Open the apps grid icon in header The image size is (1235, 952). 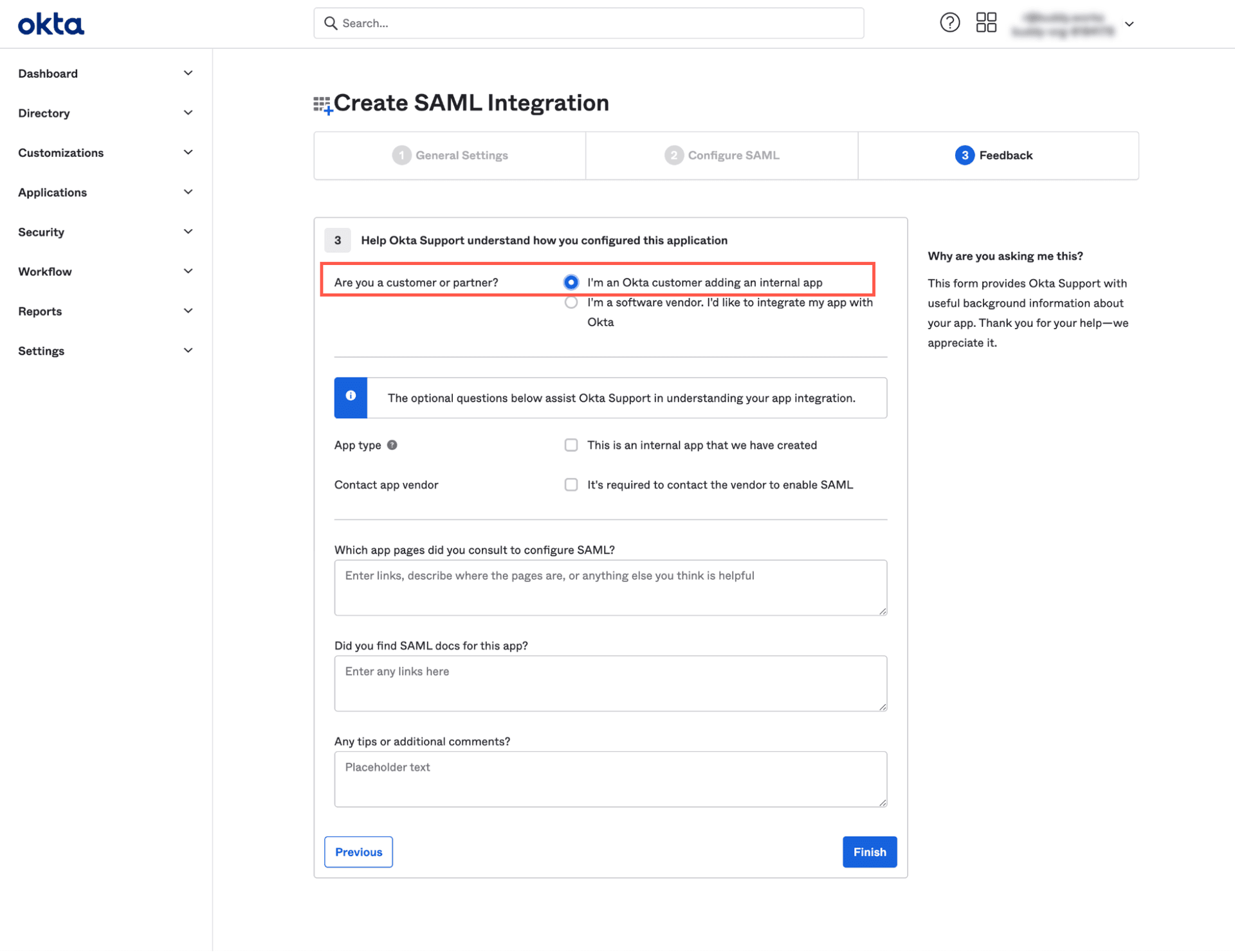click(x=985, y=23)
